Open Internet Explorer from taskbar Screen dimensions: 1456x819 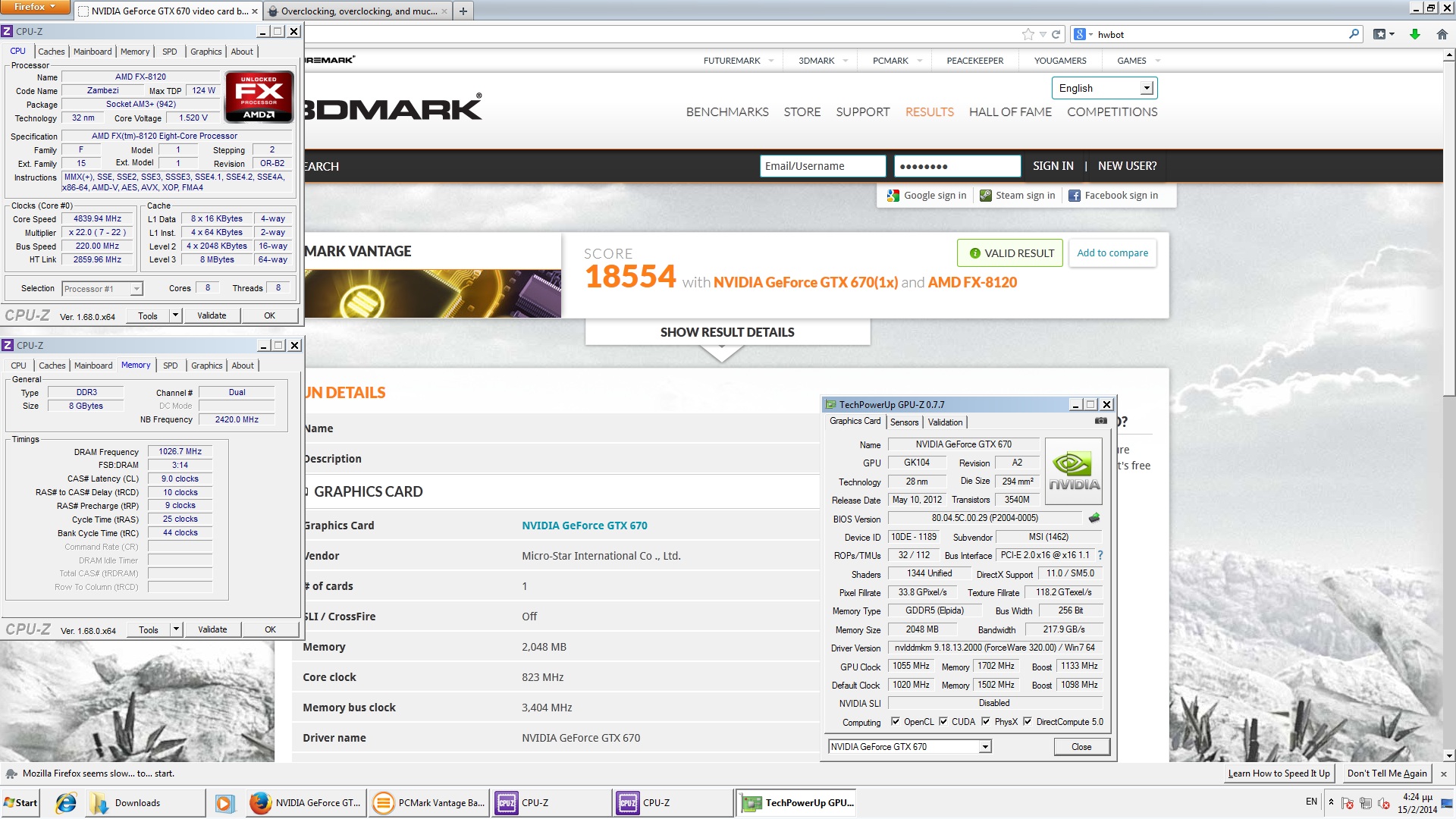click(67, 803)
